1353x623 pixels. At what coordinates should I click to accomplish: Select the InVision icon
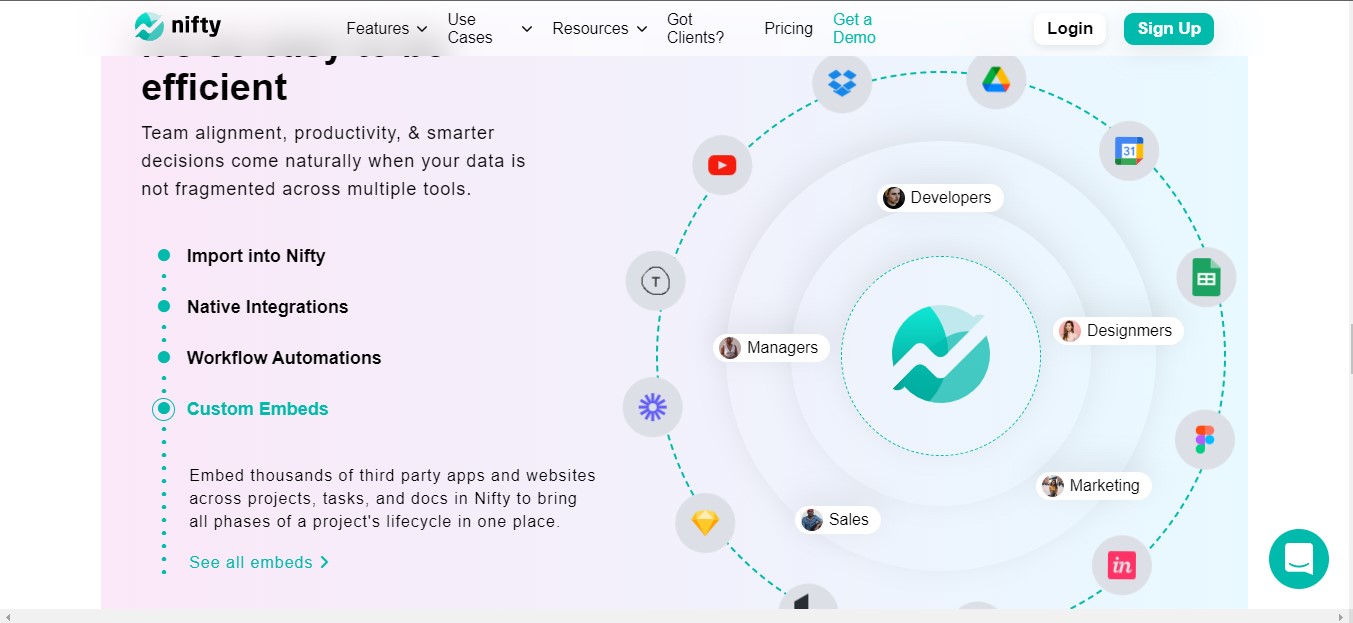[1121, 565]
